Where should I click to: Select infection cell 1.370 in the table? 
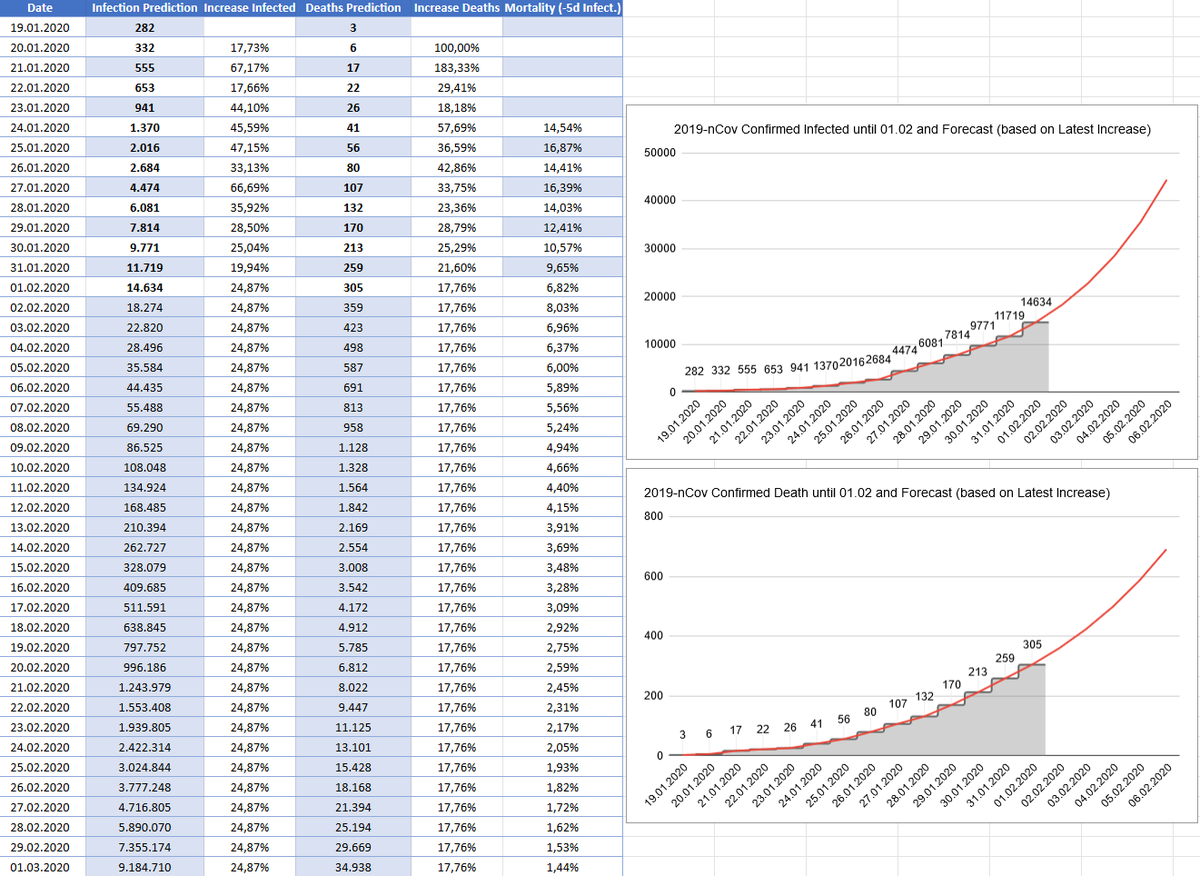point(144,128)
